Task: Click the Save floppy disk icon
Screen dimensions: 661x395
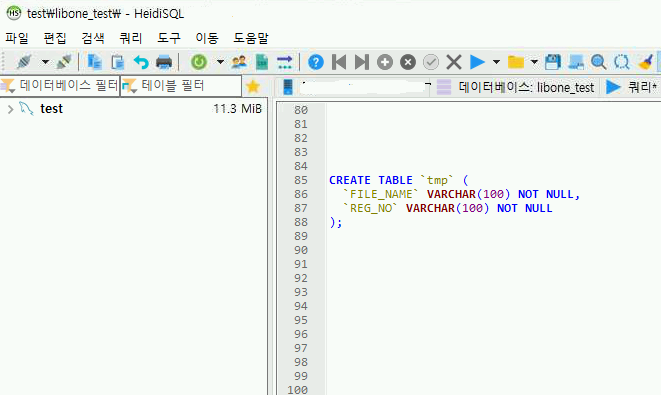Action: (553, 62)
